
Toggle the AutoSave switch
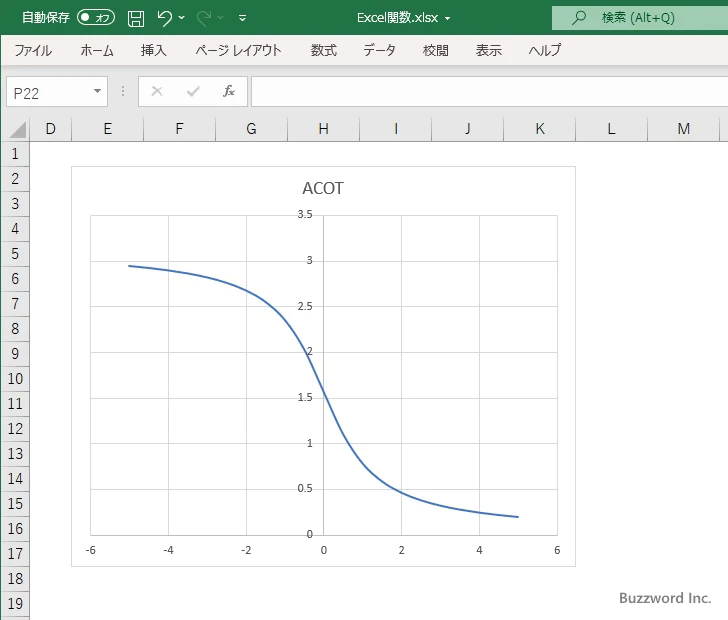click(96, 18)
